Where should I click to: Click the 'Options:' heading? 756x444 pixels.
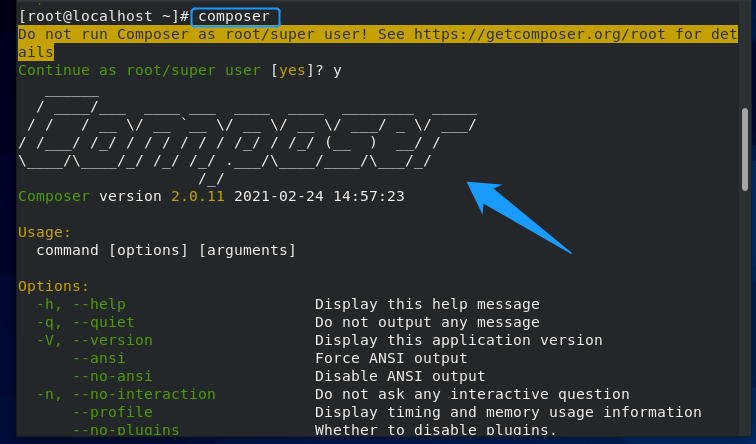click(x=54, y=286)
